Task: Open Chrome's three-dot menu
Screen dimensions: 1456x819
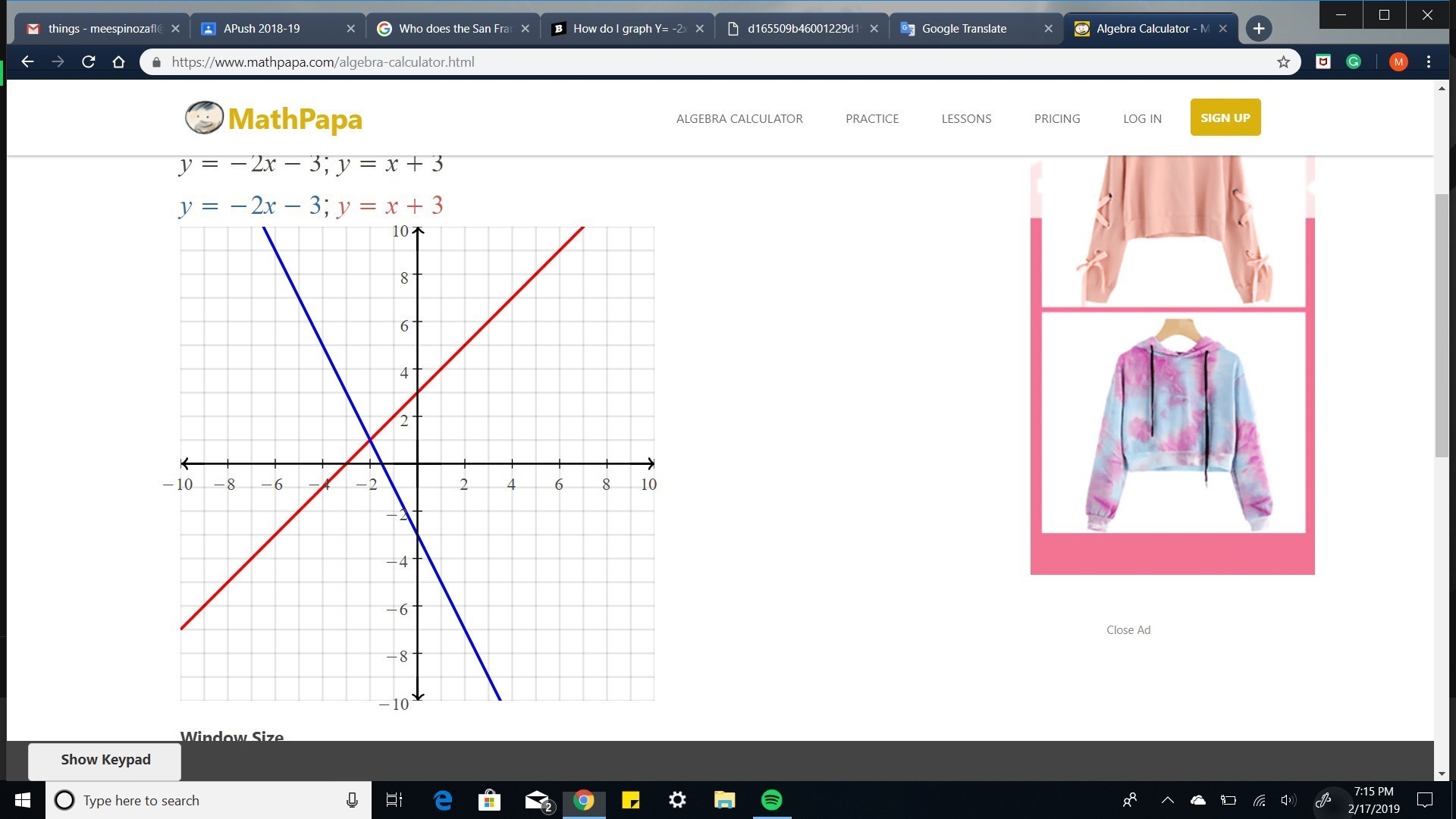Action: click(1429, 62)
